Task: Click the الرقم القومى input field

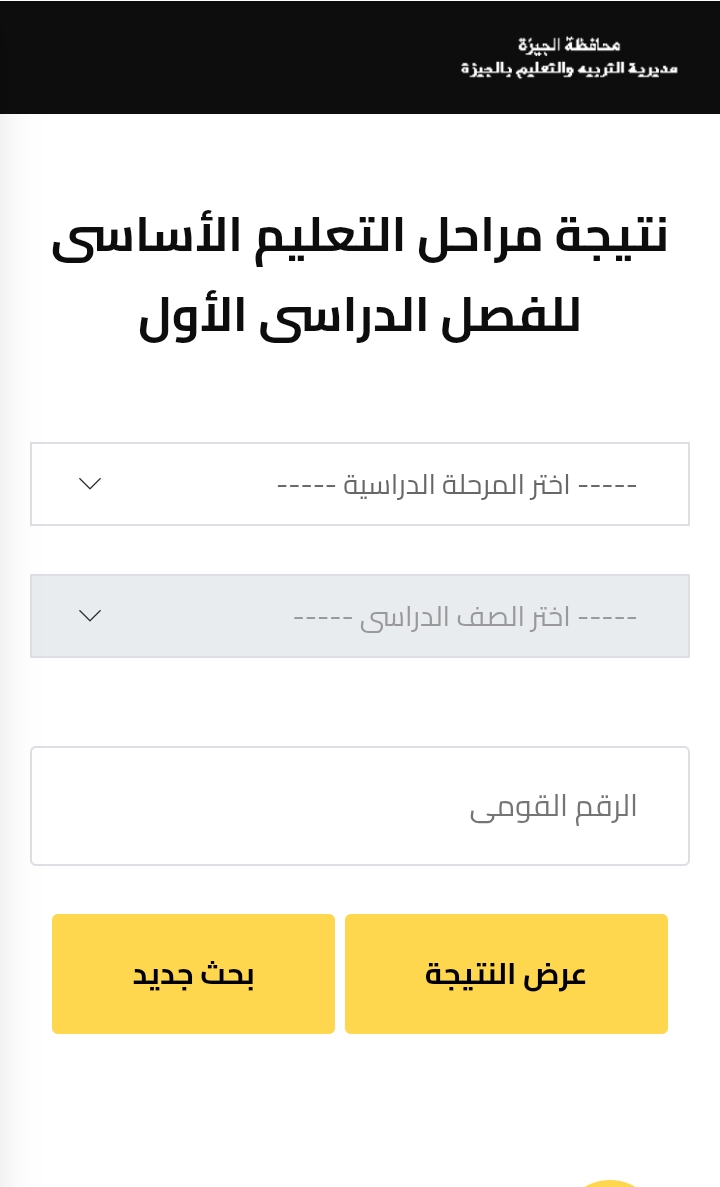Action: (x=360, y=806)
